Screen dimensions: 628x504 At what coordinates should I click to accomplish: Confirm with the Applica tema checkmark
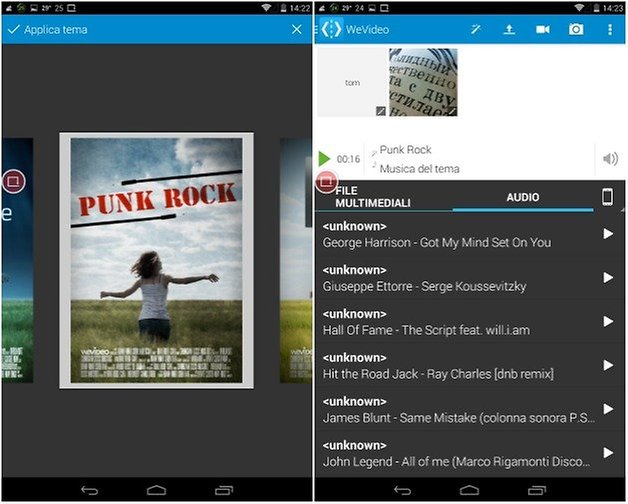[x=14, y=29]
